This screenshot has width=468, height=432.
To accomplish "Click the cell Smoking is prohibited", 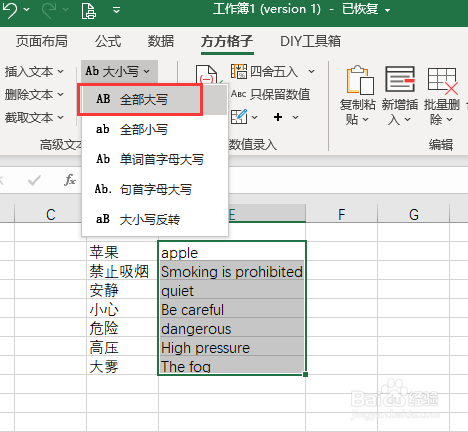I will 232,270.
